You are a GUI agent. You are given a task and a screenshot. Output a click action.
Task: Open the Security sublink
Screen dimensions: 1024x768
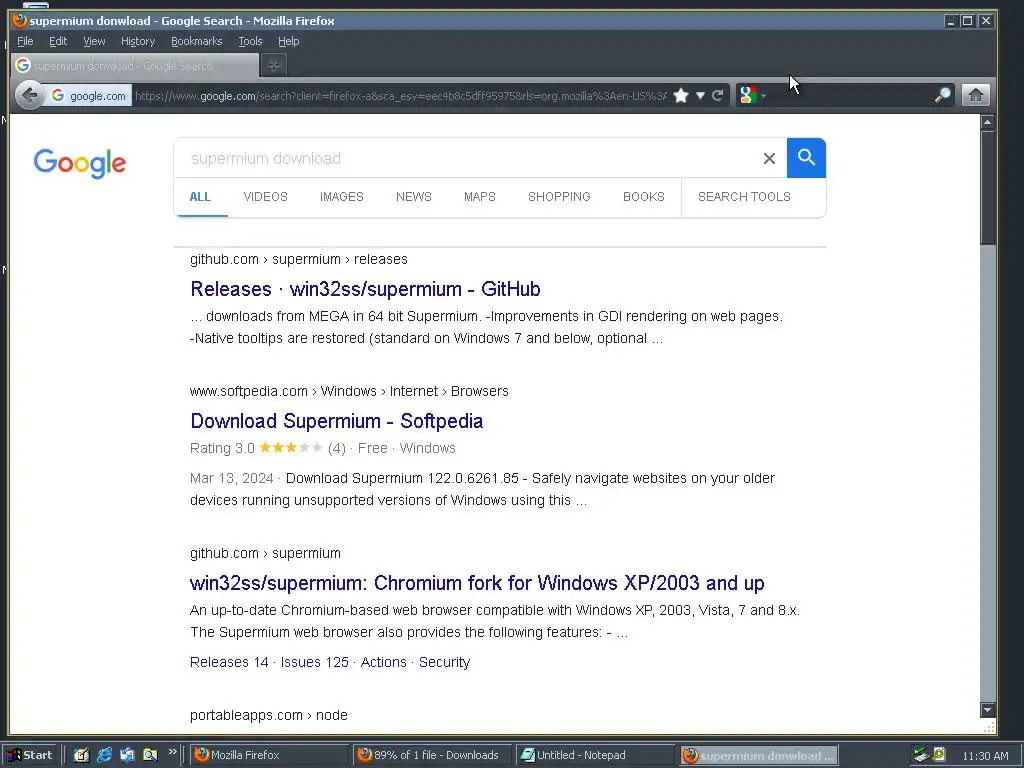(x=444, y=662)
